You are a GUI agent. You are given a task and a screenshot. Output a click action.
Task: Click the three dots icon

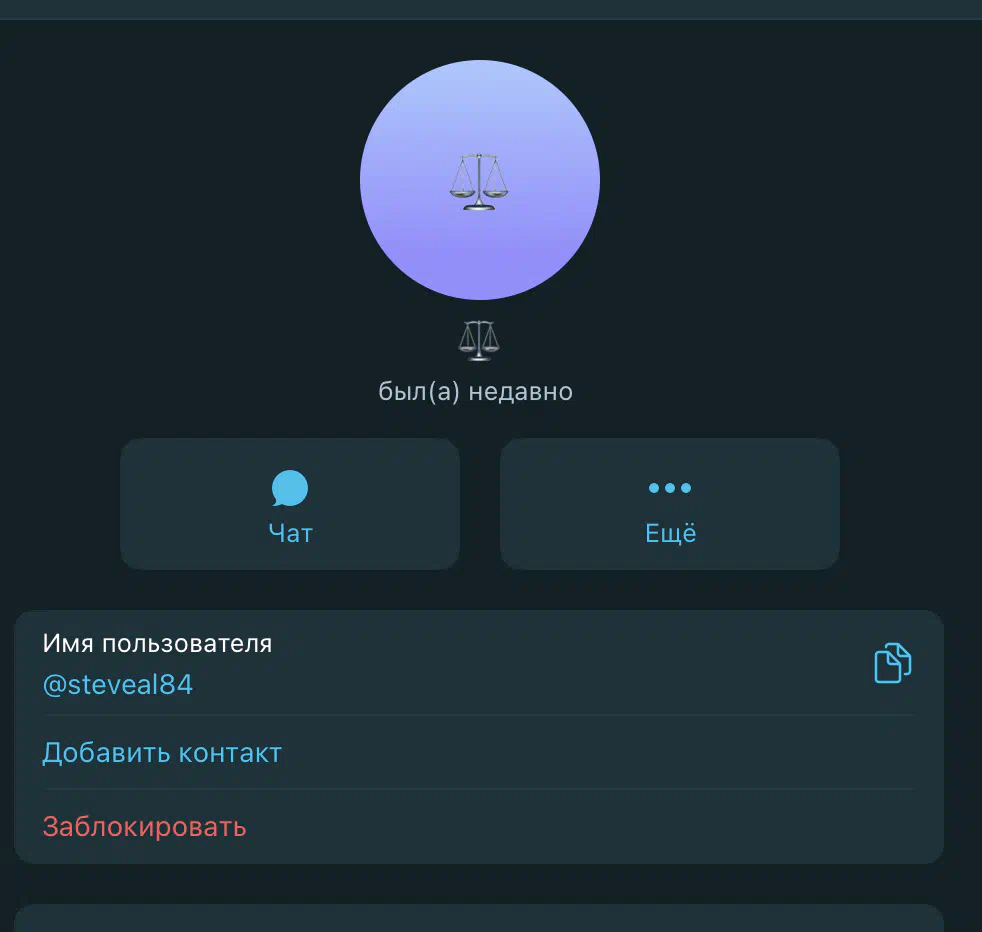669,488
